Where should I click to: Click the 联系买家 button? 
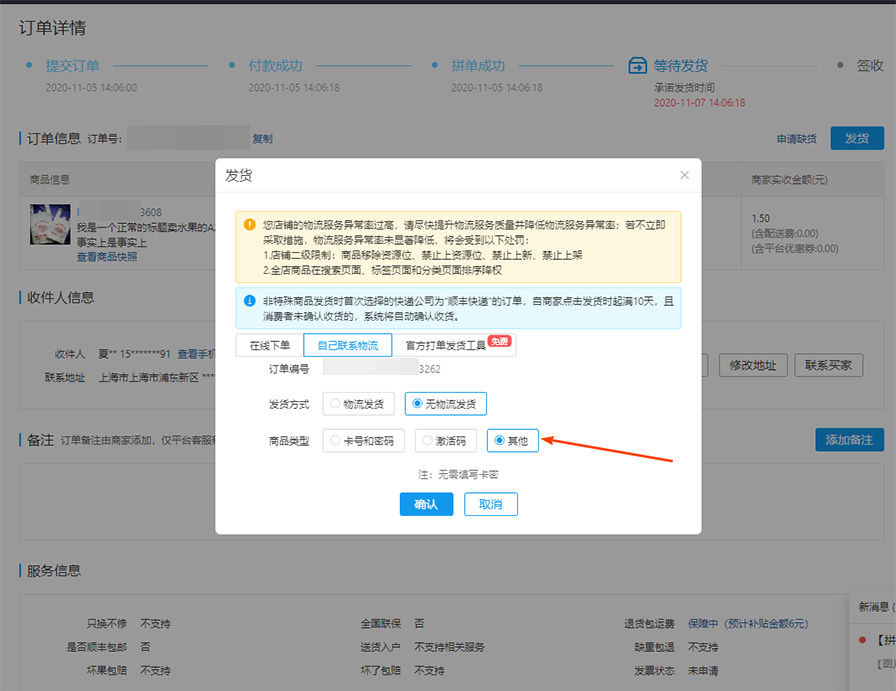[x=828, y=365]
